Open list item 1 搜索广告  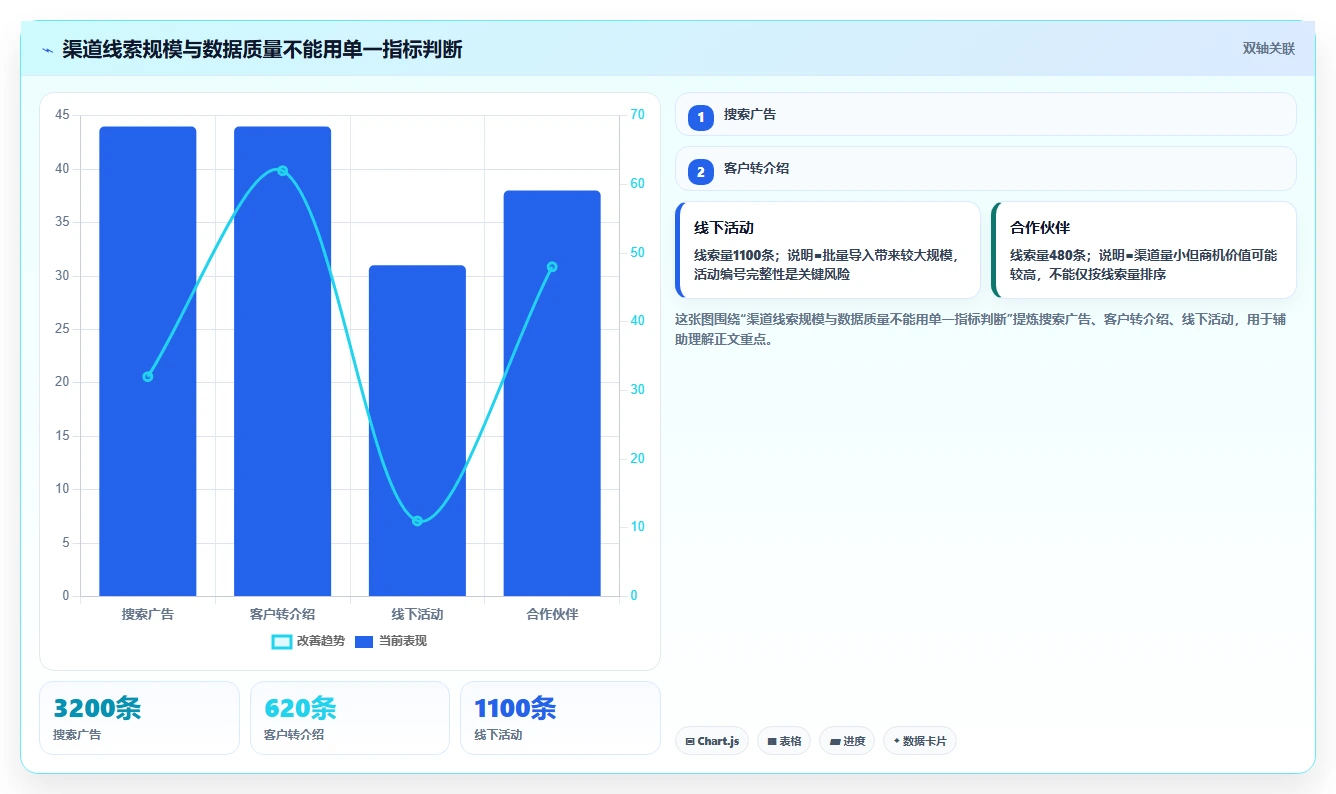tap(985, 114)
